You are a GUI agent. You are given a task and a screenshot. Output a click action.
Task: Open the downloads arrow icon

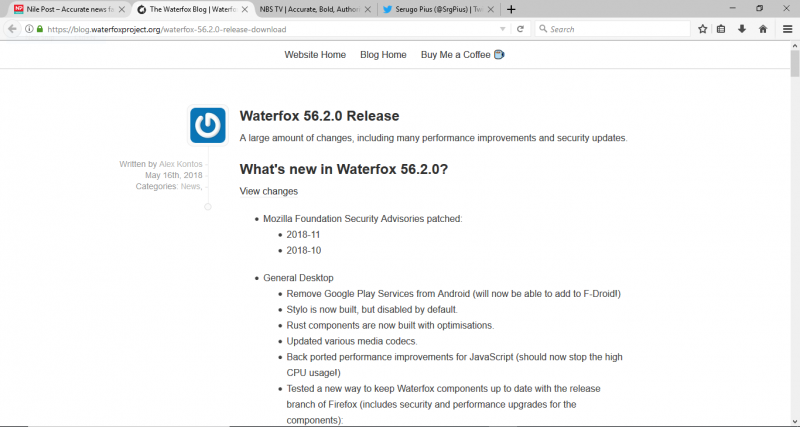click(742, 29)
